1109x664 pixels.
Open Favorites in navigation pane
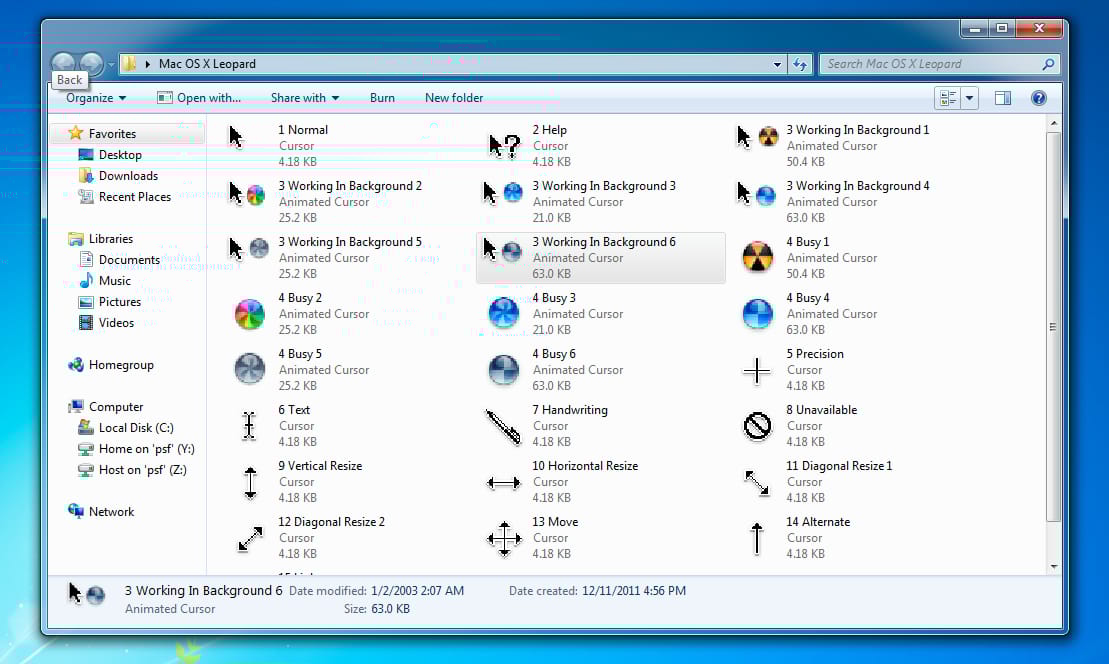click(112, 134)
